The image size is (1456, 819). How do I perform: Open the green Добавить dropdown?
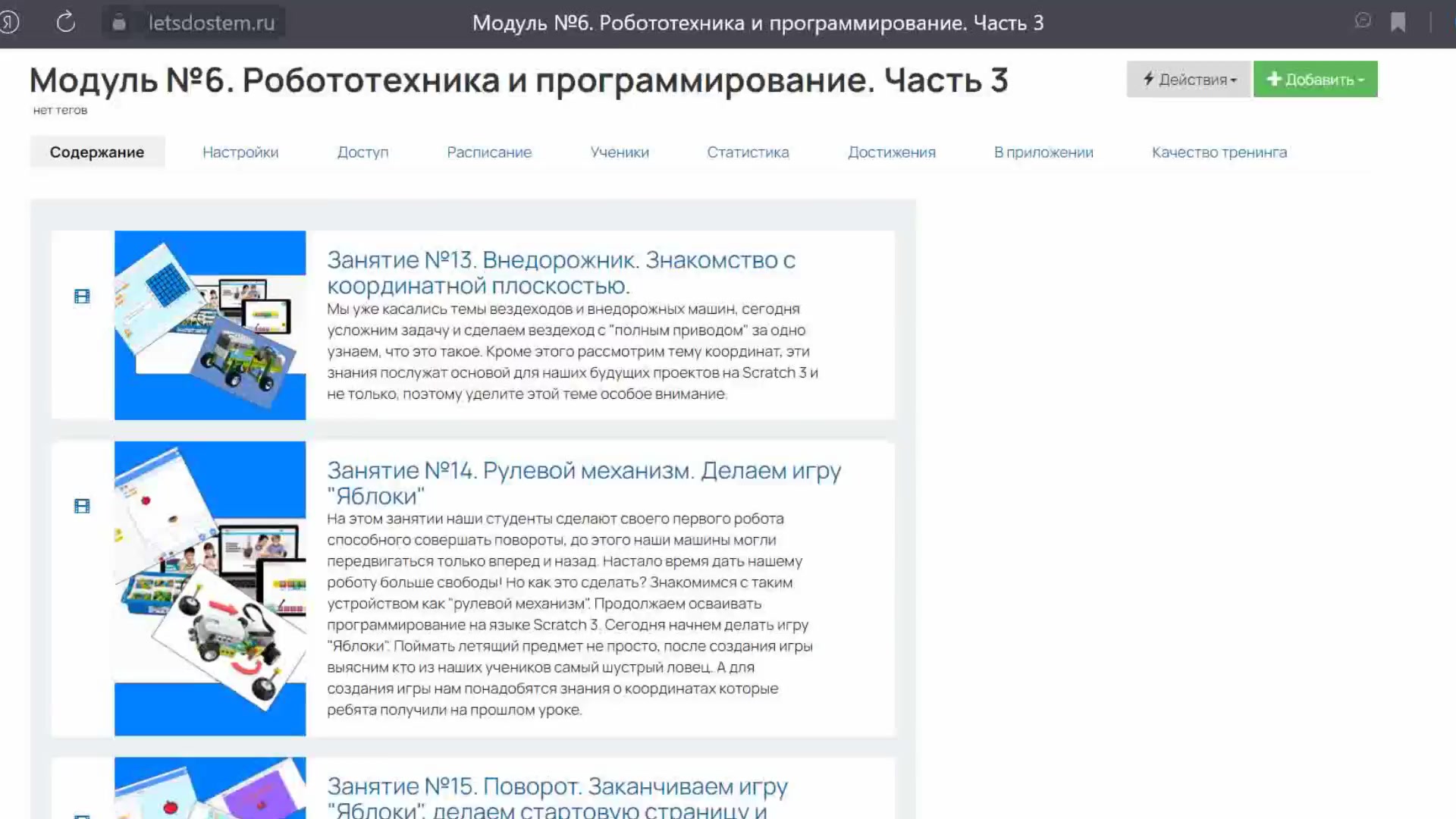click(x=1315, y=79)
